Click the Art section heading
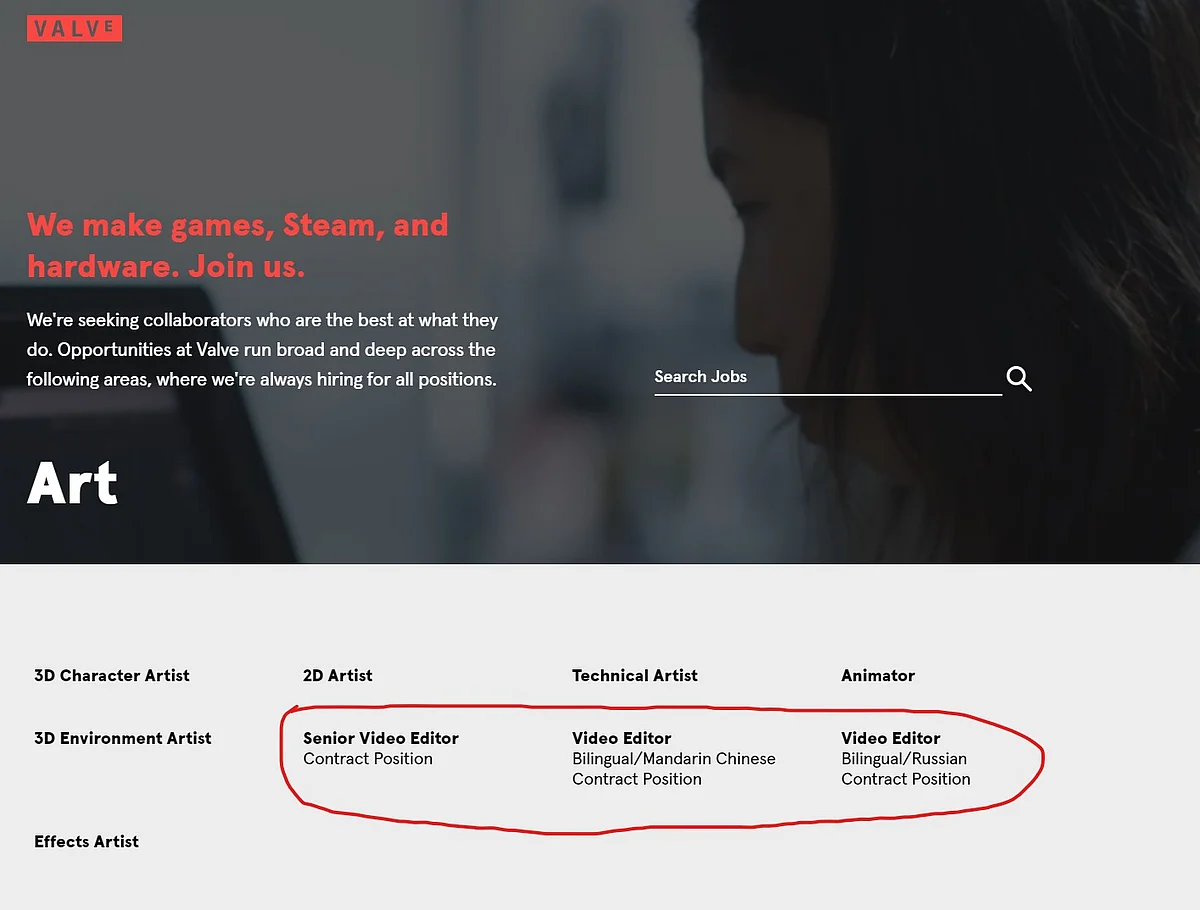 72,483
